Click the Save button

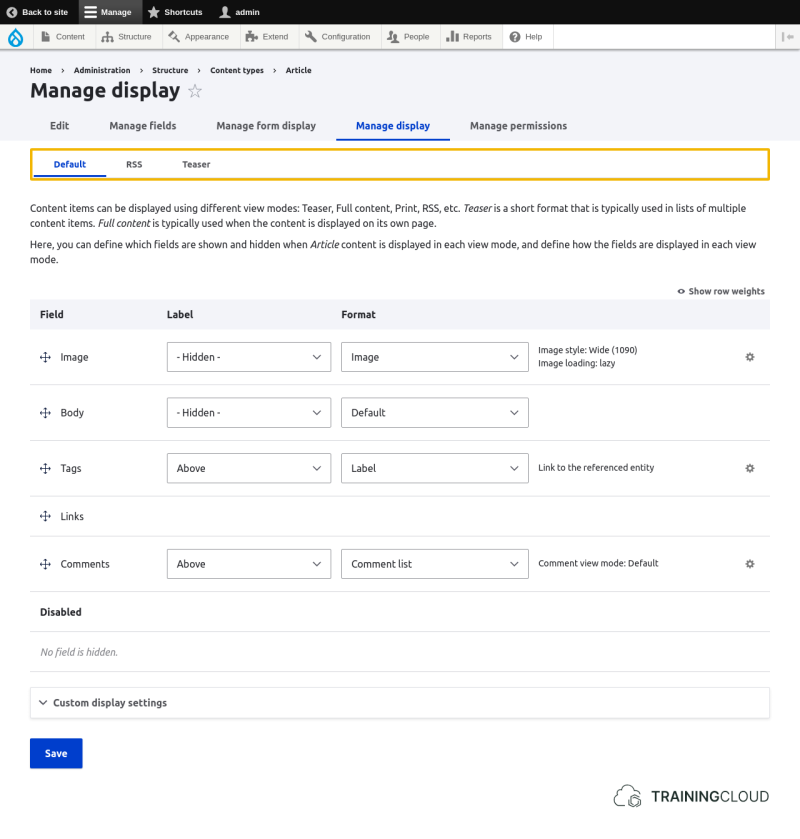[x=56, y=754]
